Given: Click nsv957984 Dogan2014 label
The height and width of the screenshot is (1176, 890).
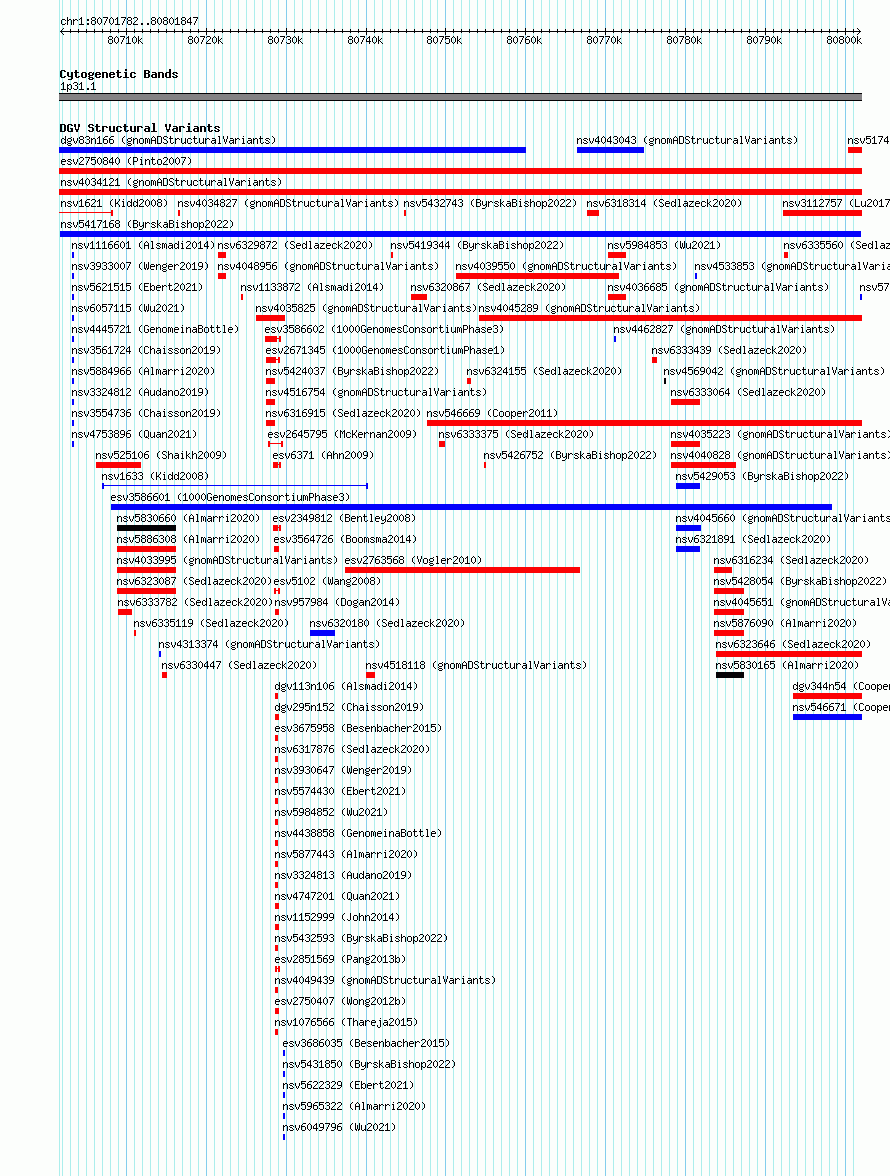Looking at the screenshot, I should click(x=337, y=602).
